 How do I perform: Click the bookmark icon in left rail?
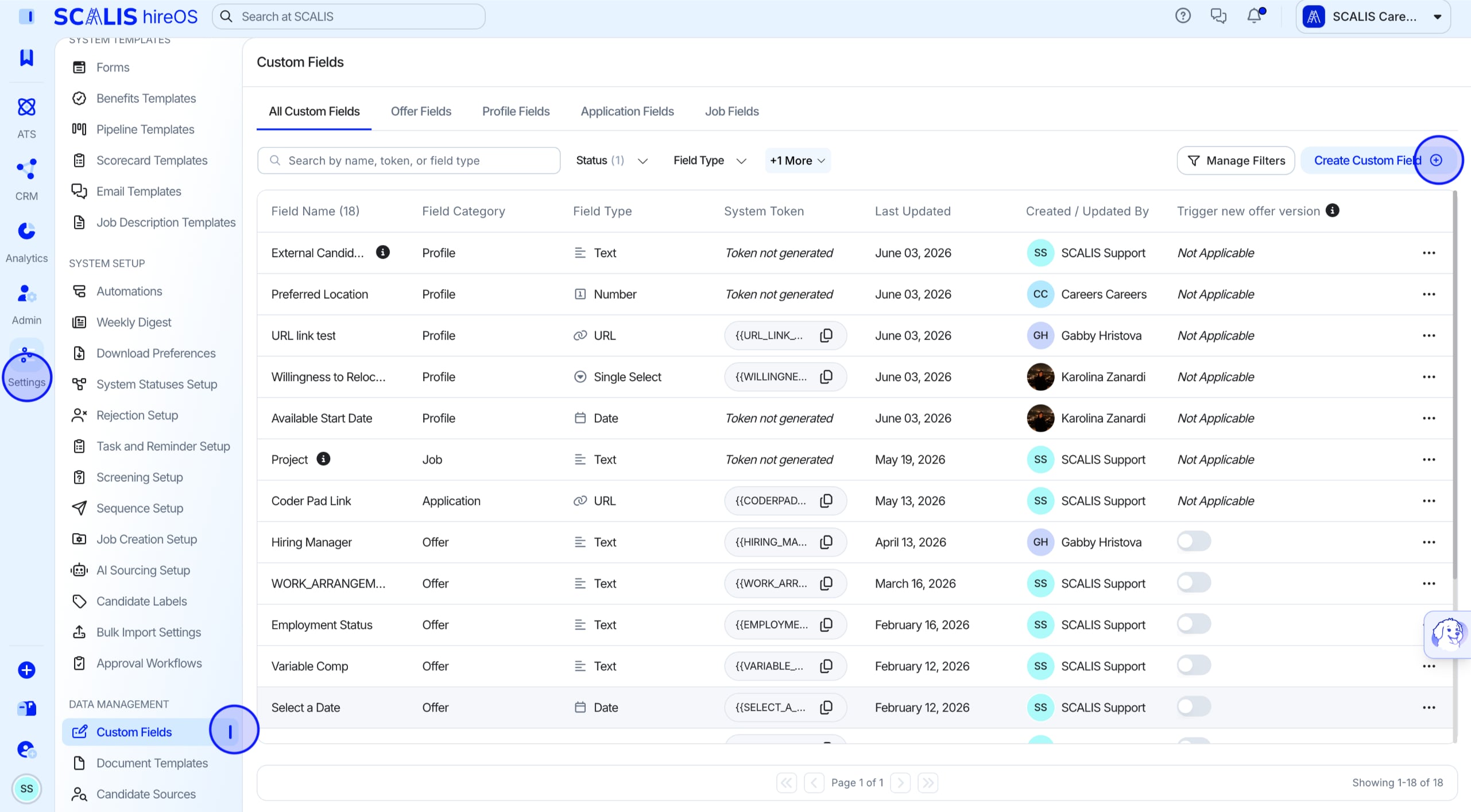26,57
